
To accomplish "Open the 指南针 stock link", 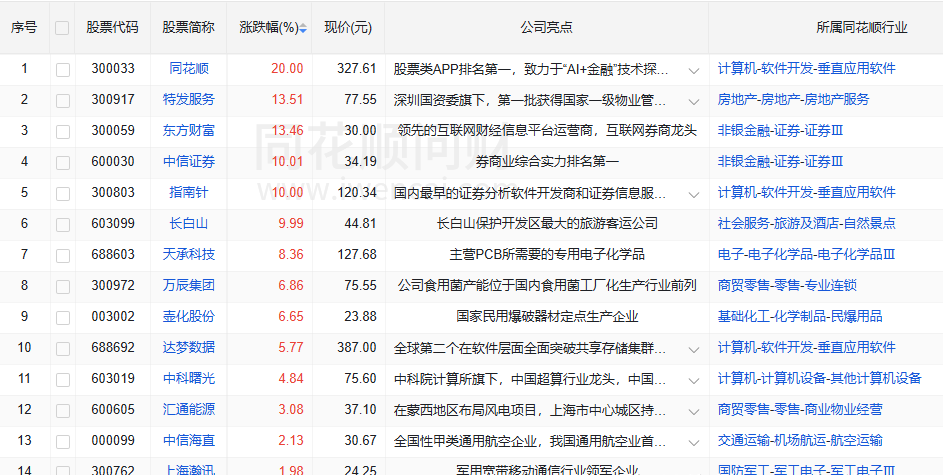I will pyautogui.click(x=189, y=192).
